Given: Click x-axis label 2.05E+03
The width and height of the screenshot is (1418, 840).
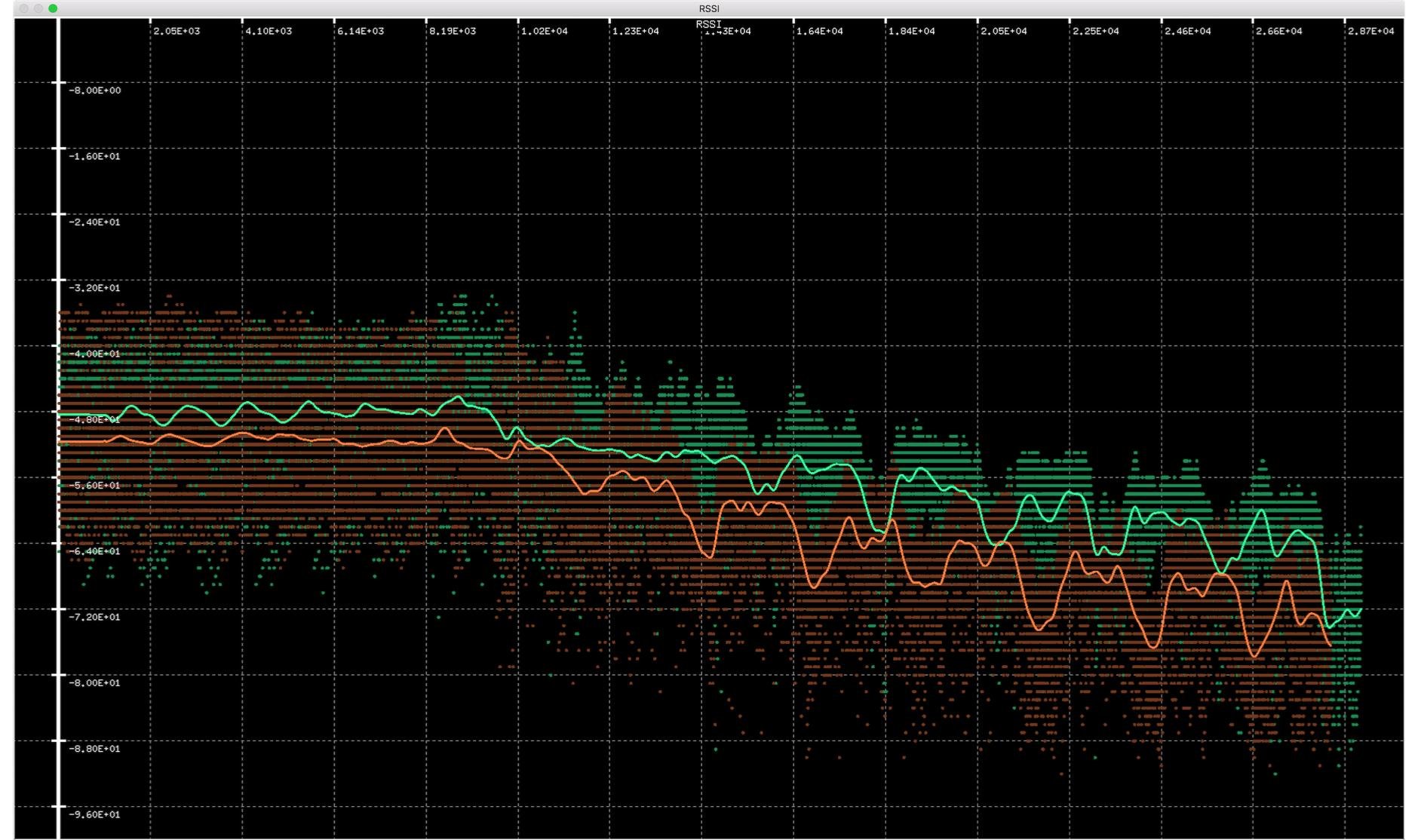Looking at the screenshot, I should pyautogui.click(x=176, y=31).
